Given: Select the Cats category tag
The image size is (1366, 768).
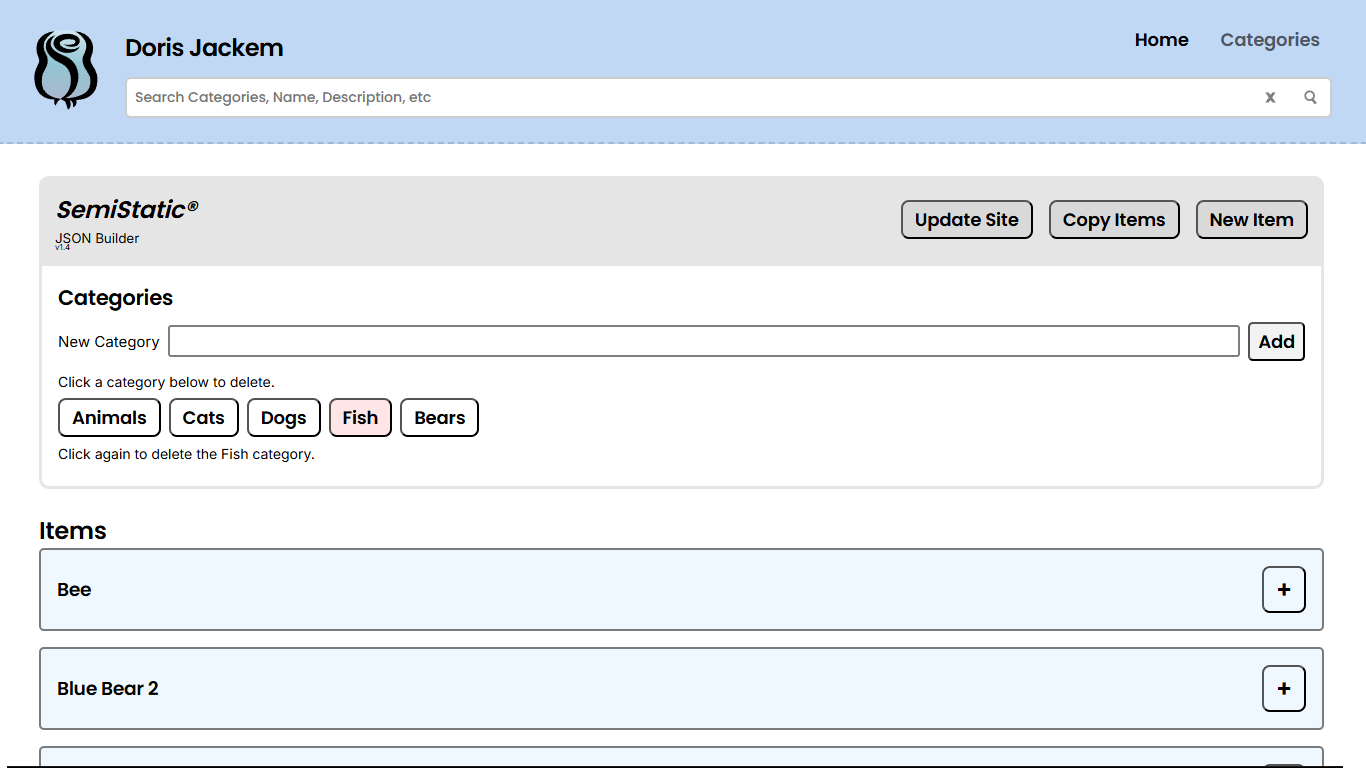Looking at the screenshot, I should (x=203, y=418).
